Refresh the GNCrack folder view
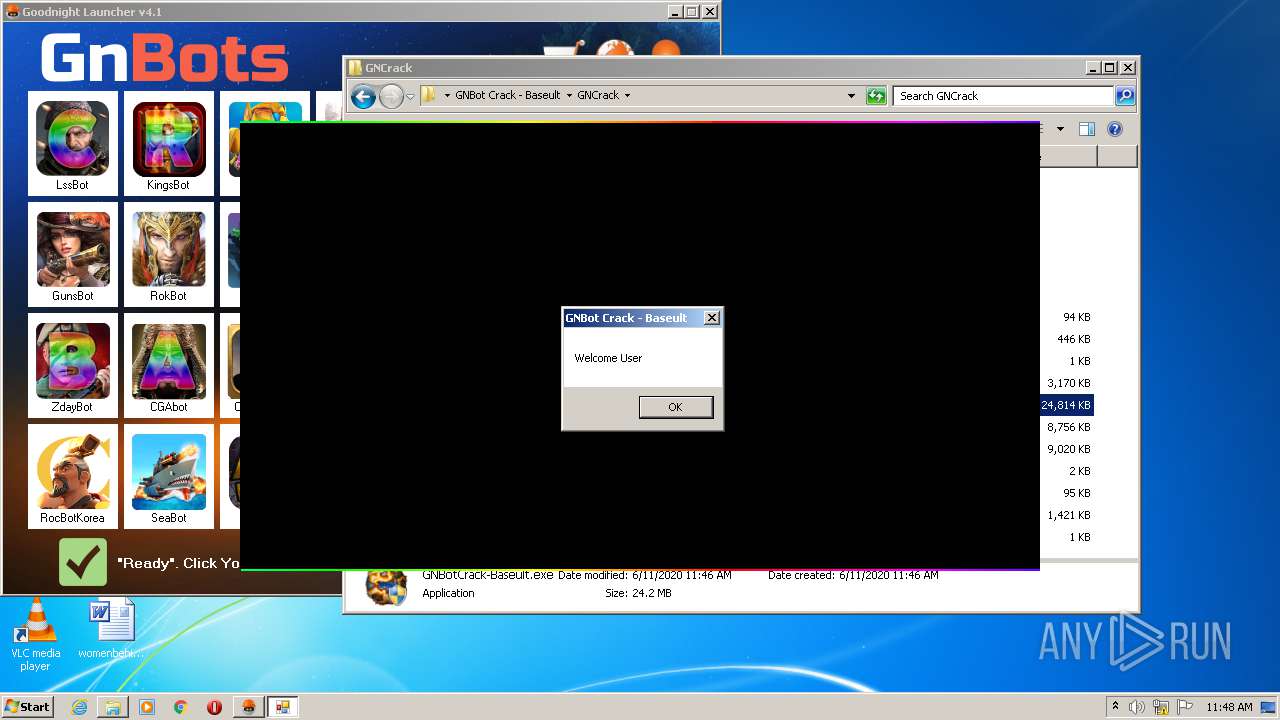 pos(876,96)
